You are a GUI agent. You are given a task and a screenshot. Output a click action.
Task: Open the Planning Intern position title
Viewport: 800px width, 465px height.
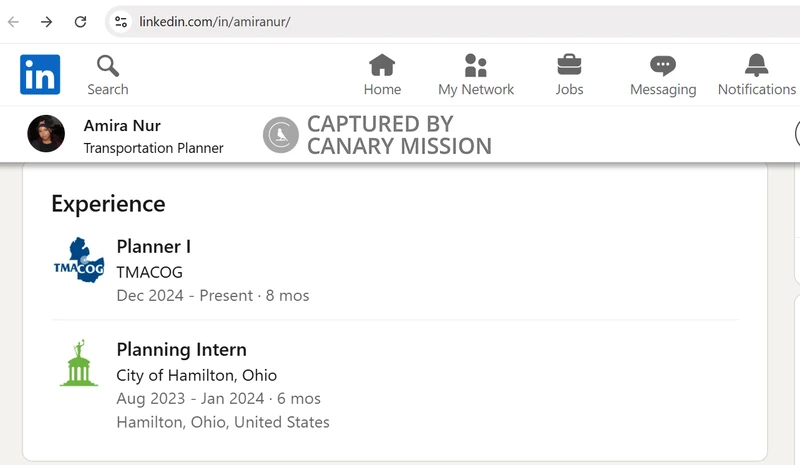[181, 349]
